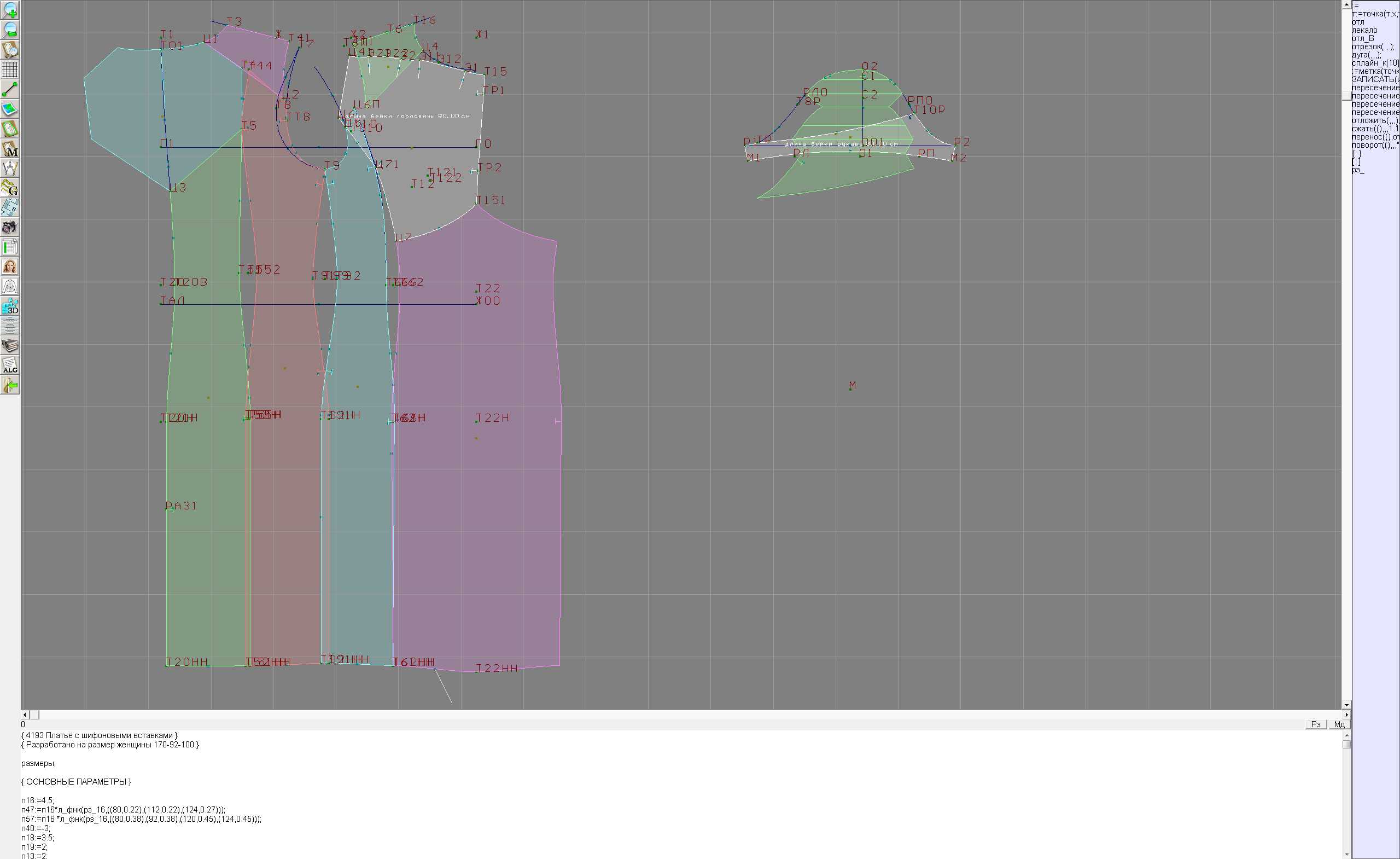Viewport: 1400px width, 859px height.
Task: Select 'дуга(,,,);' in the command list
Action: (1366, 55)
